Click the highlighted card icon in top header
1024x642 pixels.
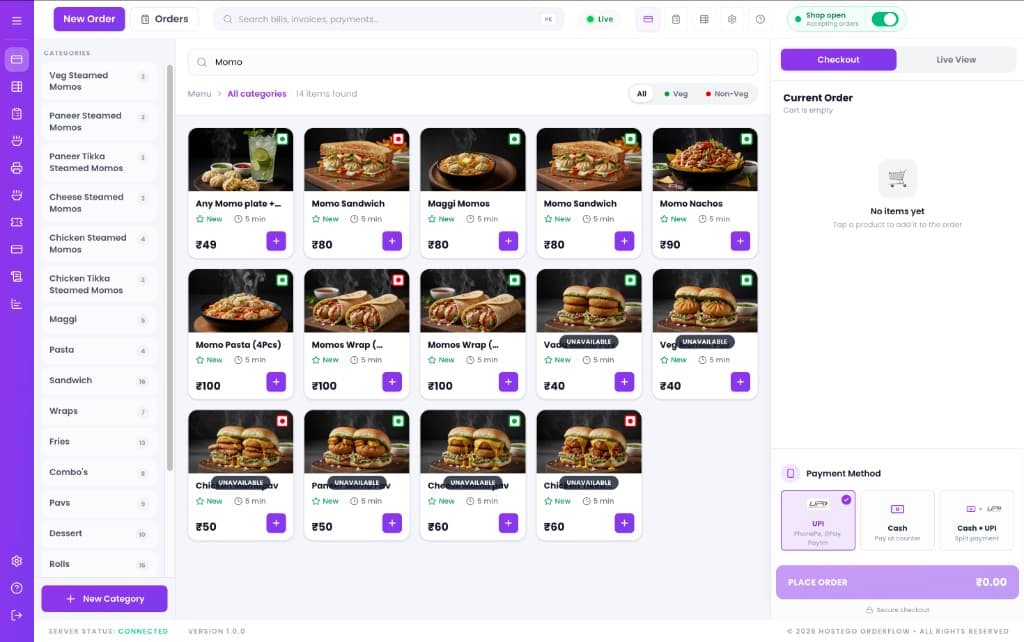(x=648, y=19)
